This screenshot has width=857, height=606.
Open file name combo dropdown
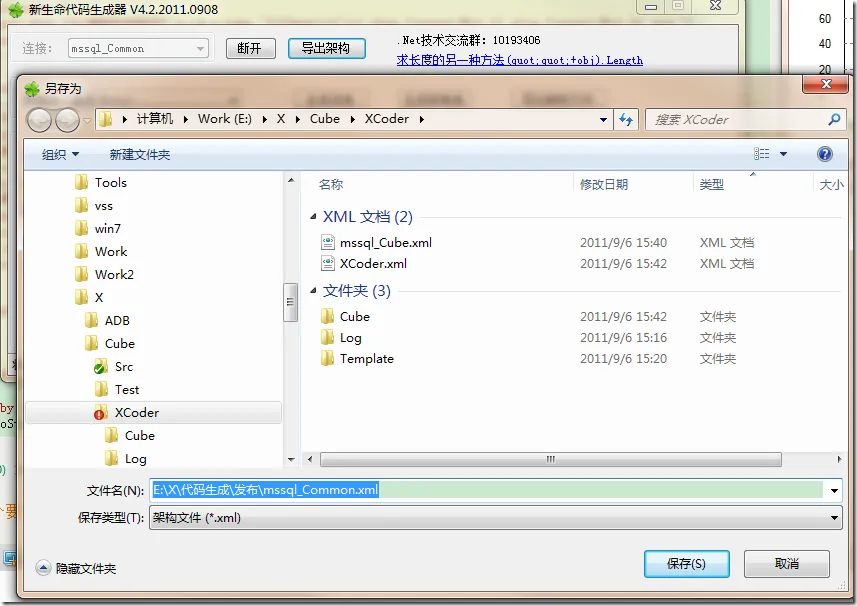pyautogui.click(x=834, y=490)
